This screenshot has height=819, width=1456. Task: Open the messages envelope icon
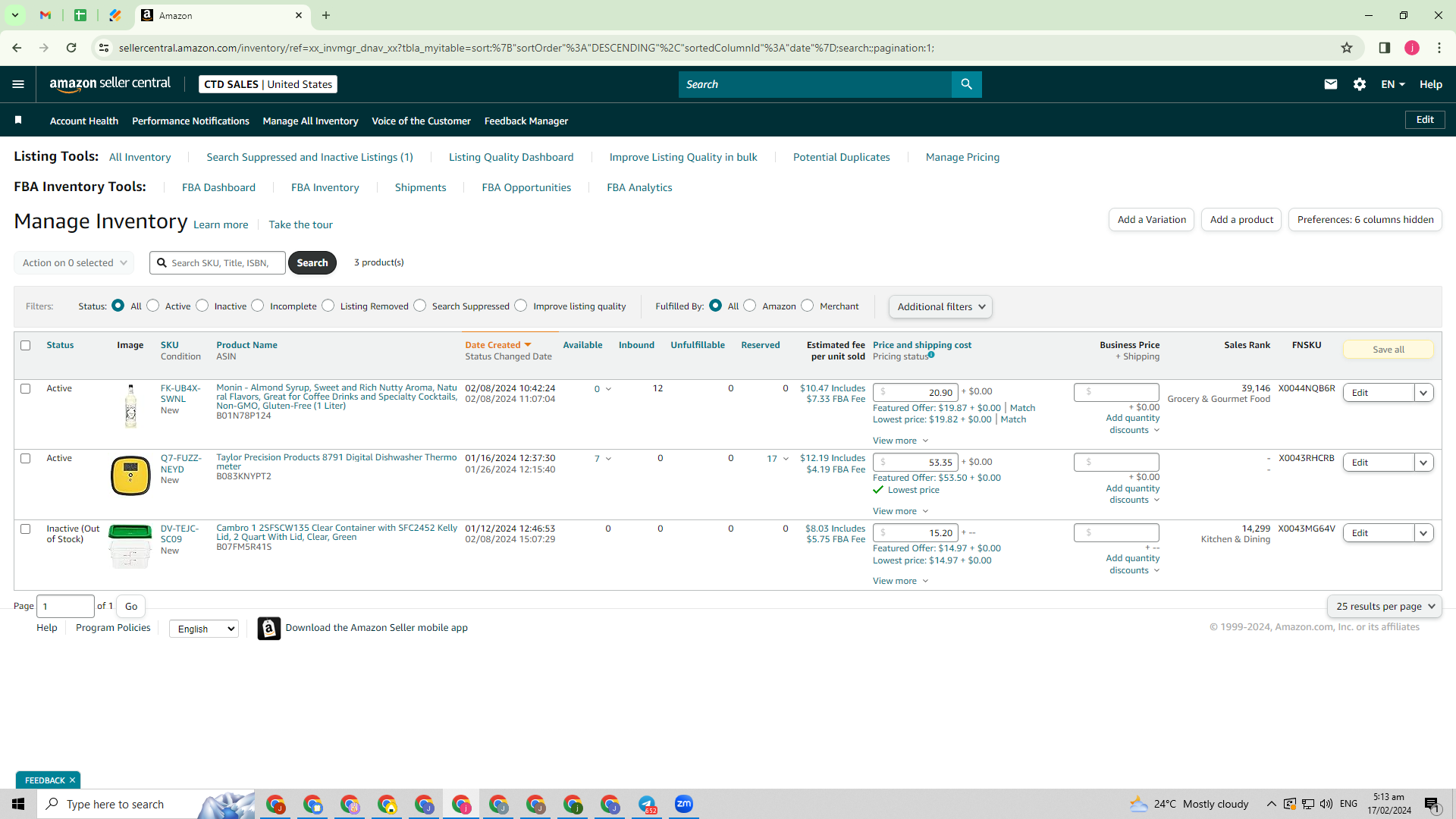point(1331,84)
